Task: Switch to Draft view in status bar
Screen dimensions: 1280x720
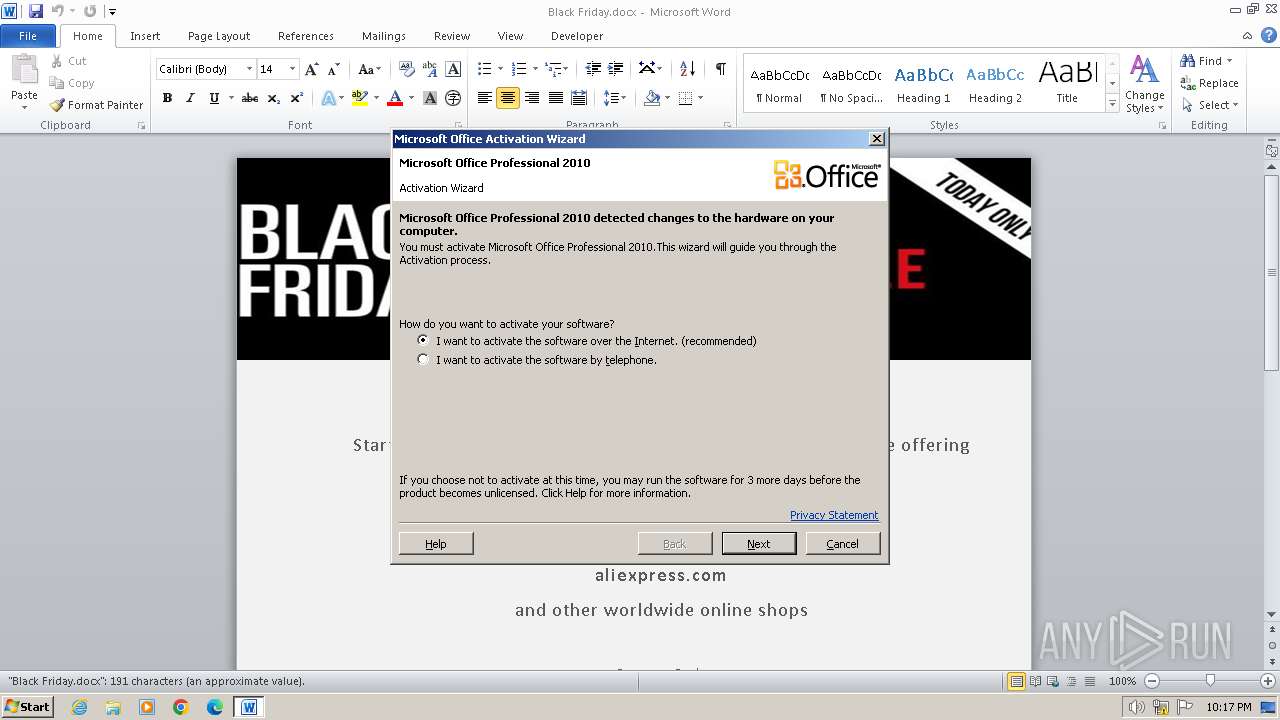Action: pos(1088,681)
